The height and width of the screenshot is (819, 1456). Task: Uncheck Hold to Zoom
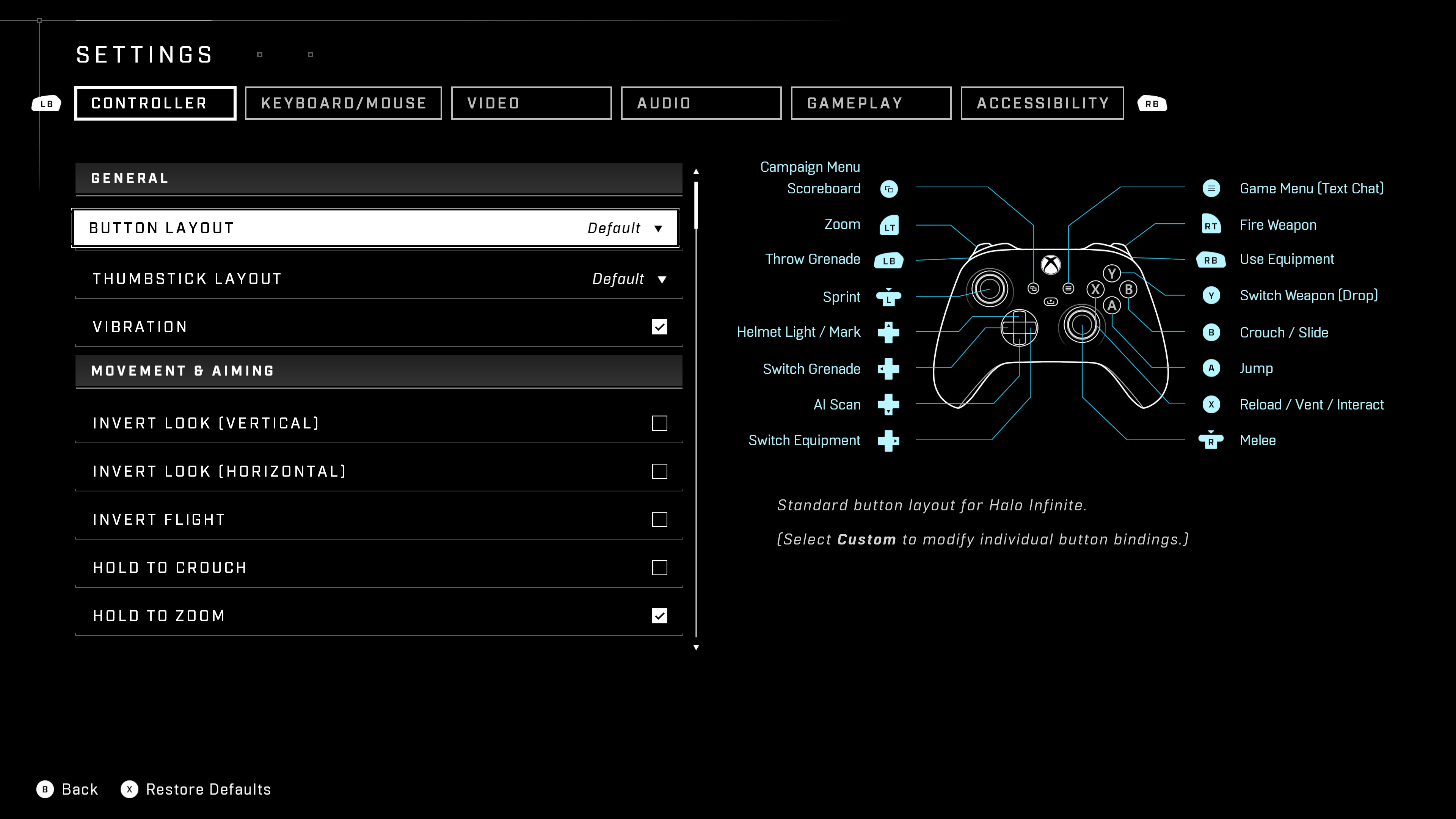pyautogui.click(x=660, y=615)
